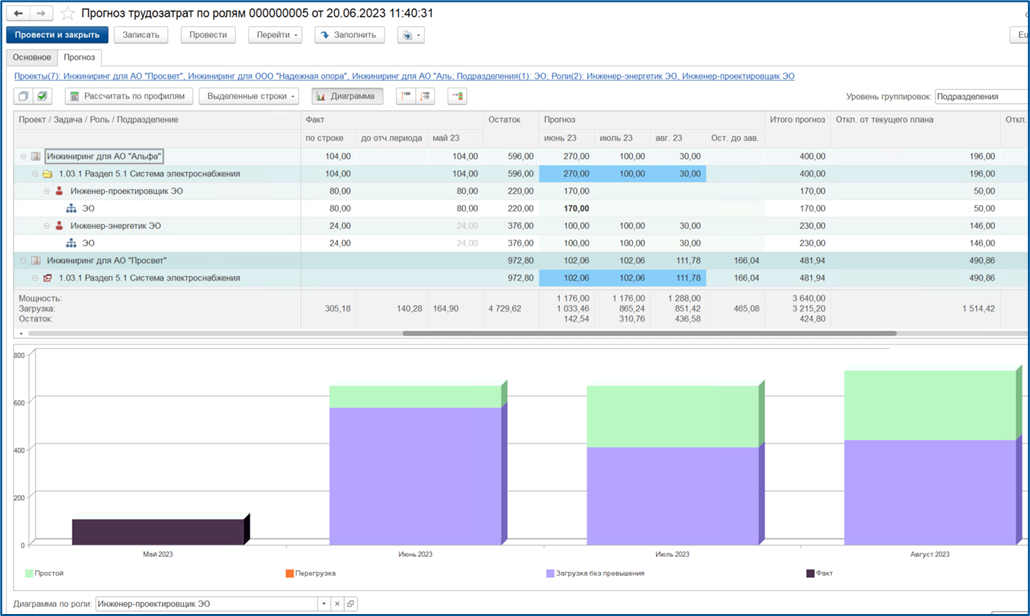Click the red-green bars toolbar icon
The image size is (1030, 616).
coord(457,97)
